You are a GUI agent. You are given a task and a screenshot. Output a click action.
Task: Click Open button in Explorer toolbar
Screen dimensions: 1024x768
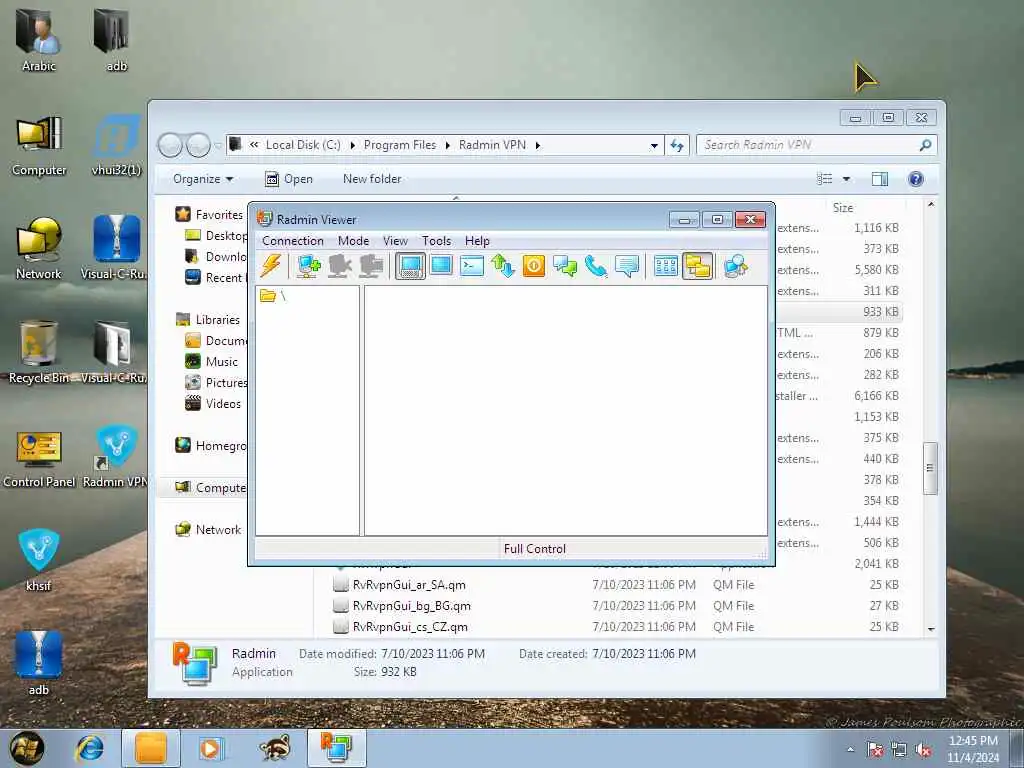coord(289,179)
